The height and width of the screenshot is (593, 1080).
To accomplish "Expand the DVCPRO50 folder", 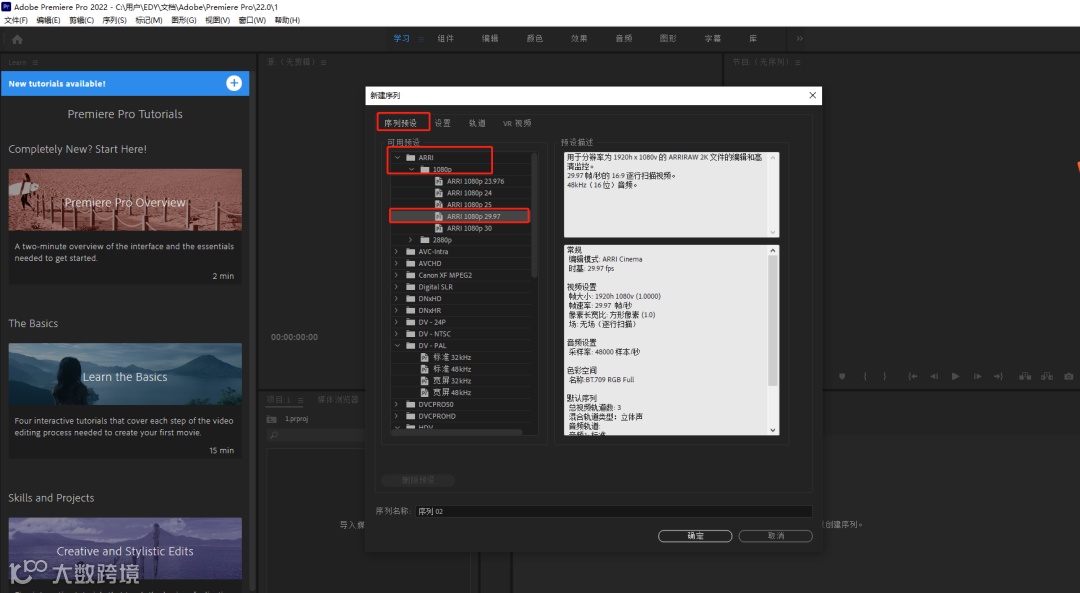I will coord(397,404).
